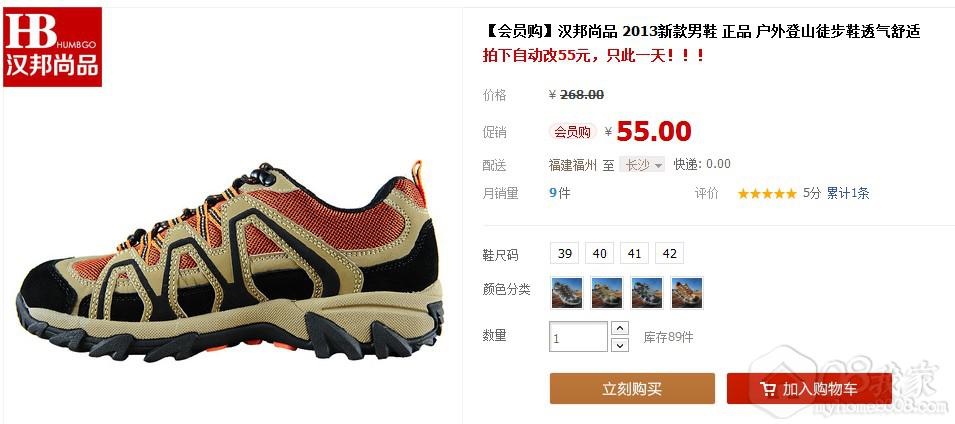Viewport: 955px width, 424px height.
Task: Select the fourth color swatch thumbnail
Action: pos(687,293)
